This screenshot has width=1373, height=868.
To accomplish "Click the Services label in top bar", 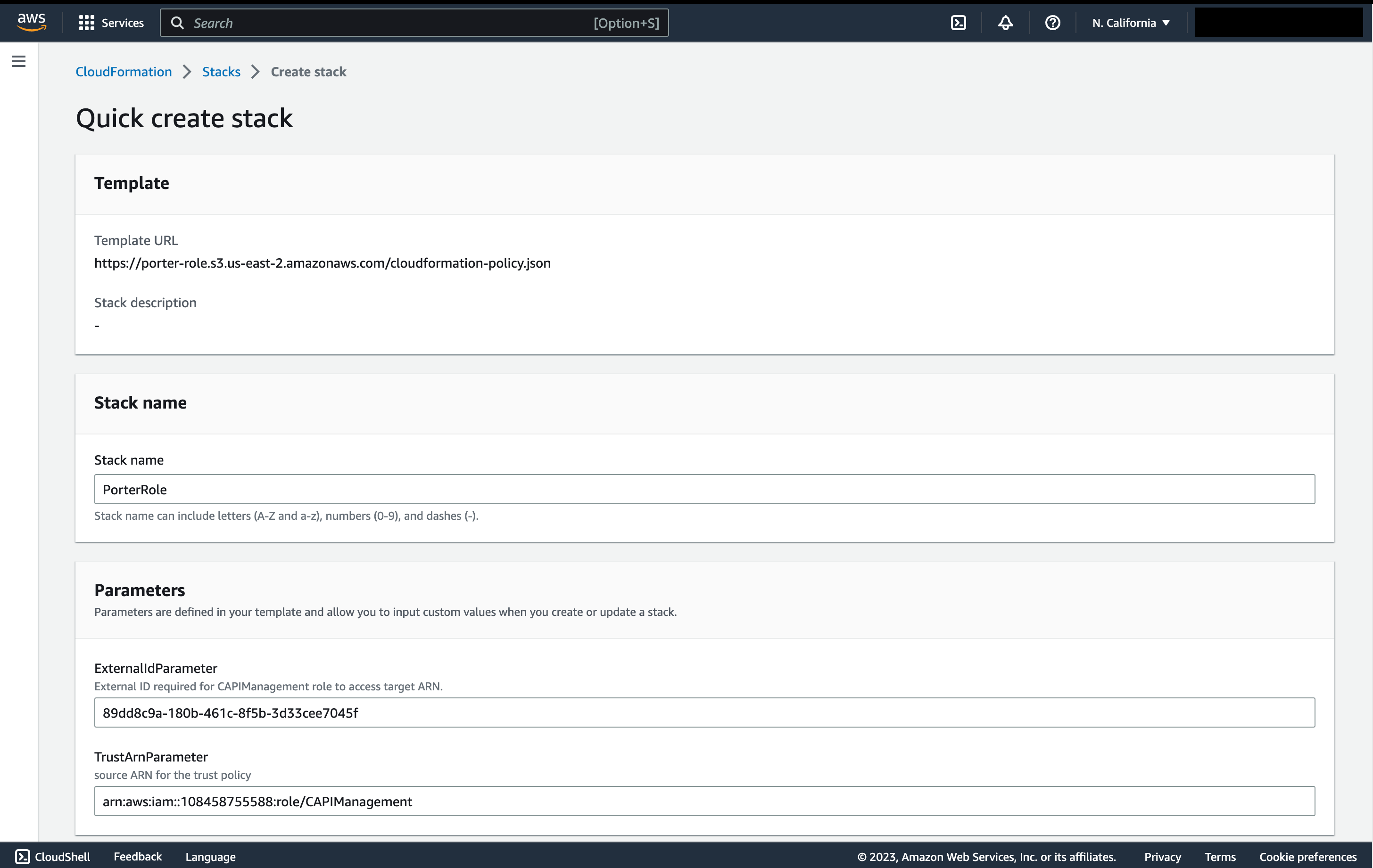I will click(x=123, y=23).
